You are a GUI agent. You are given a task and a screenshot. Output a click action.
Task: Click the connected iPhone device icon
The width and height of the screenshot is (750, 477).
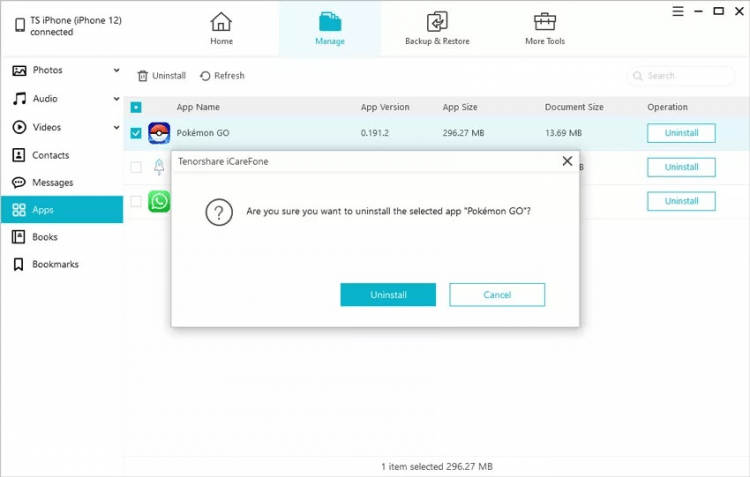[20, 25]
